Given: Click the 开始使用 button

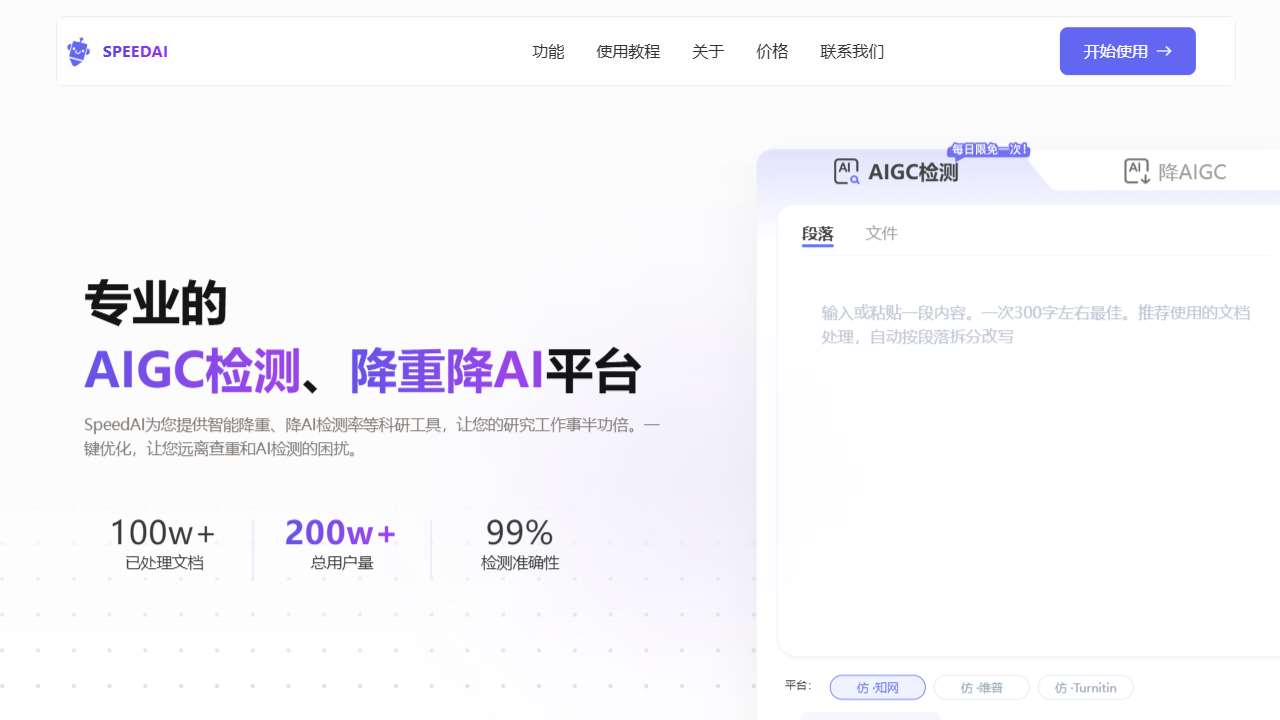Looking at the screenshot, I should coord(1128,51).
